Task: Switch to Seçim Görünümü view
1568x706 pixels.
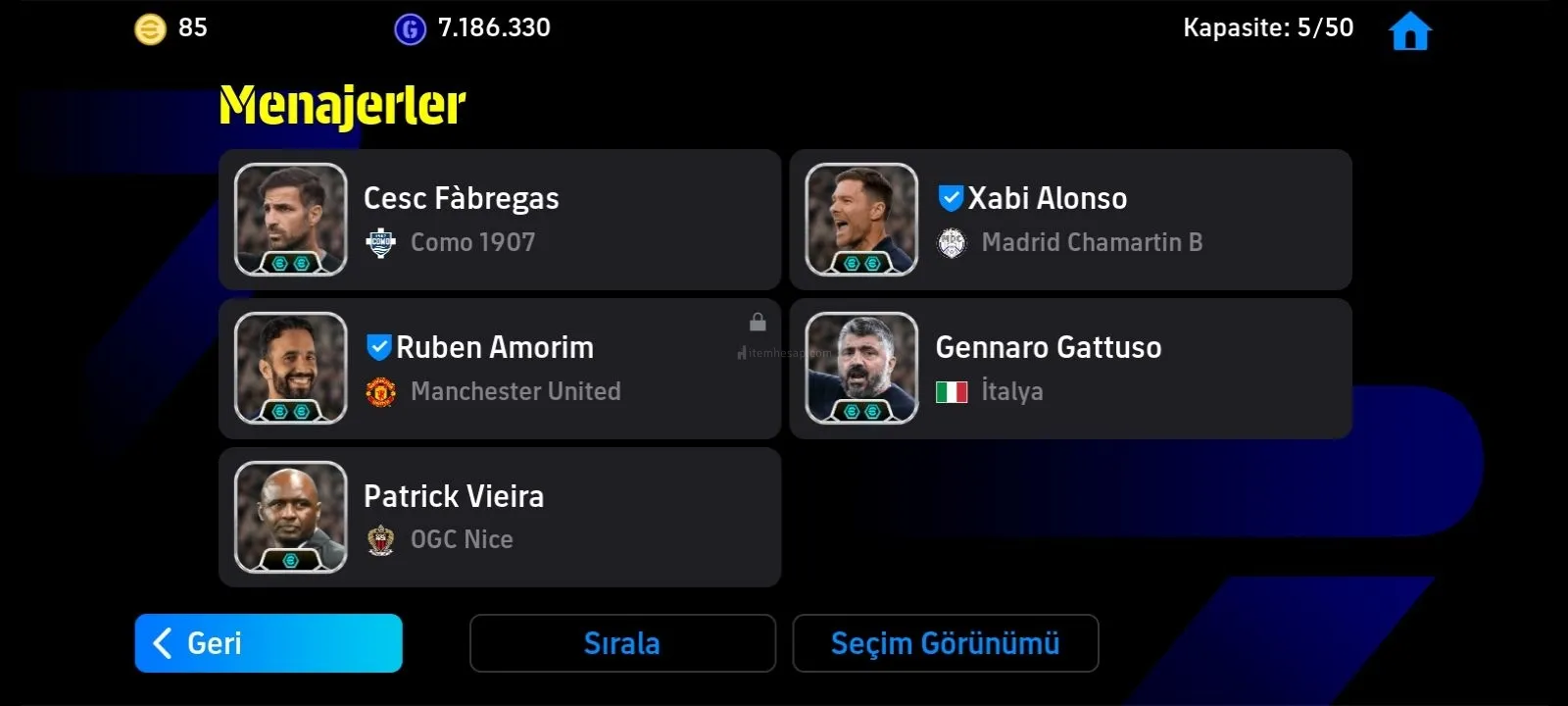Action: [946, 643]
